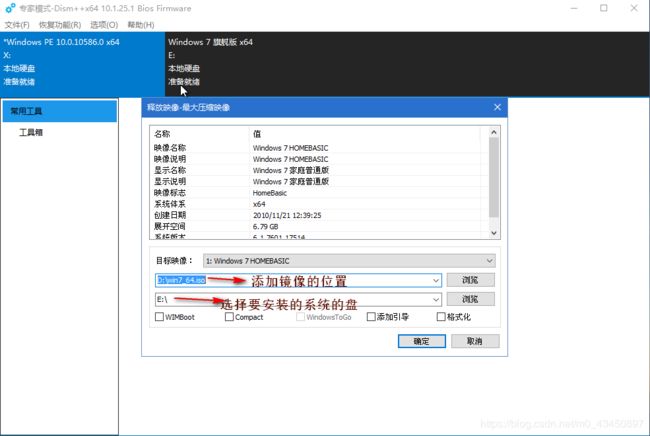Click the info list scroll up arrow
Image resolution: width=650 pixels, height=436 pixels.
point(494,133)
